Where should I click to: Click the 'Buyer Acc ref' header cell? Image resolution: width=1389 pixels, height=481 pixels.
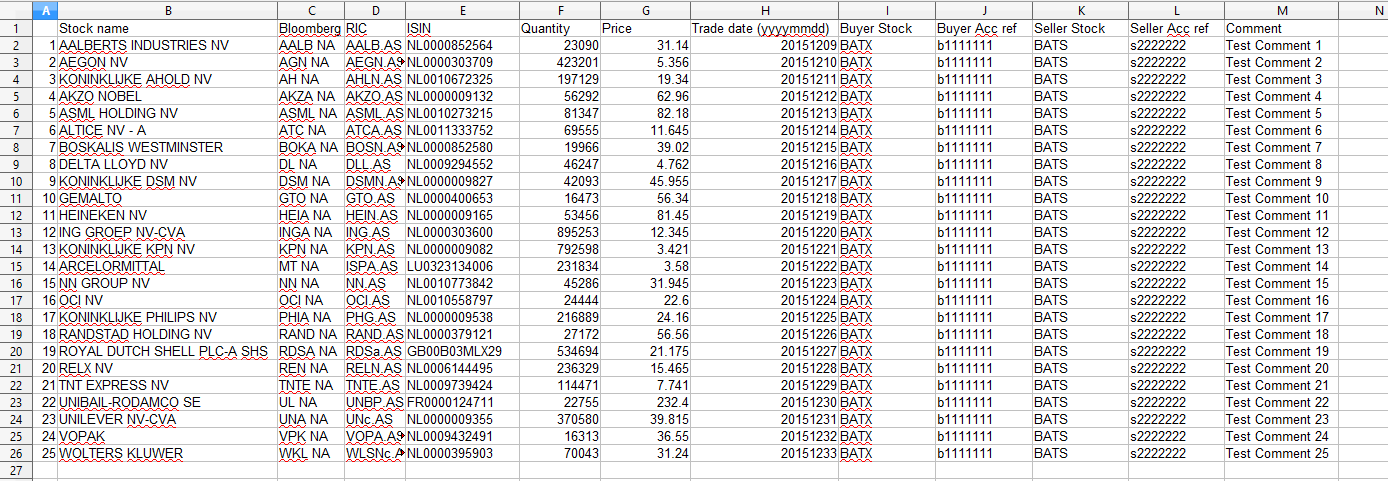[983, 28]
